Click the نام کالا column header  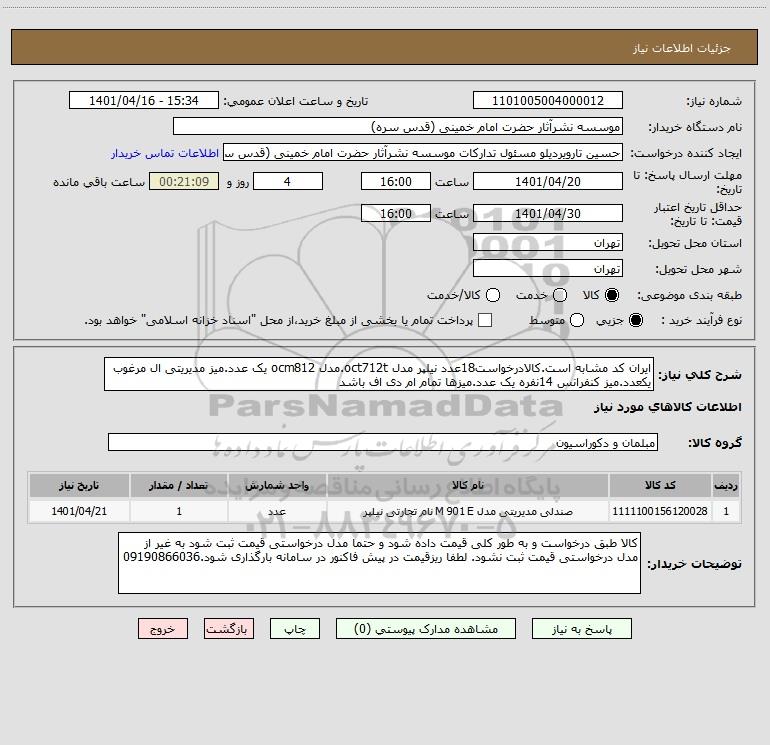(x=468, y=485)
